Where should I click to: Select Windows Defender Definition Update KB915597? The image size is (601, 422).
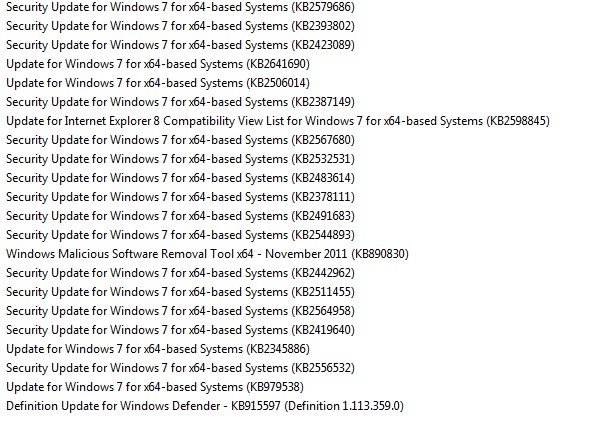coord(205,406)
